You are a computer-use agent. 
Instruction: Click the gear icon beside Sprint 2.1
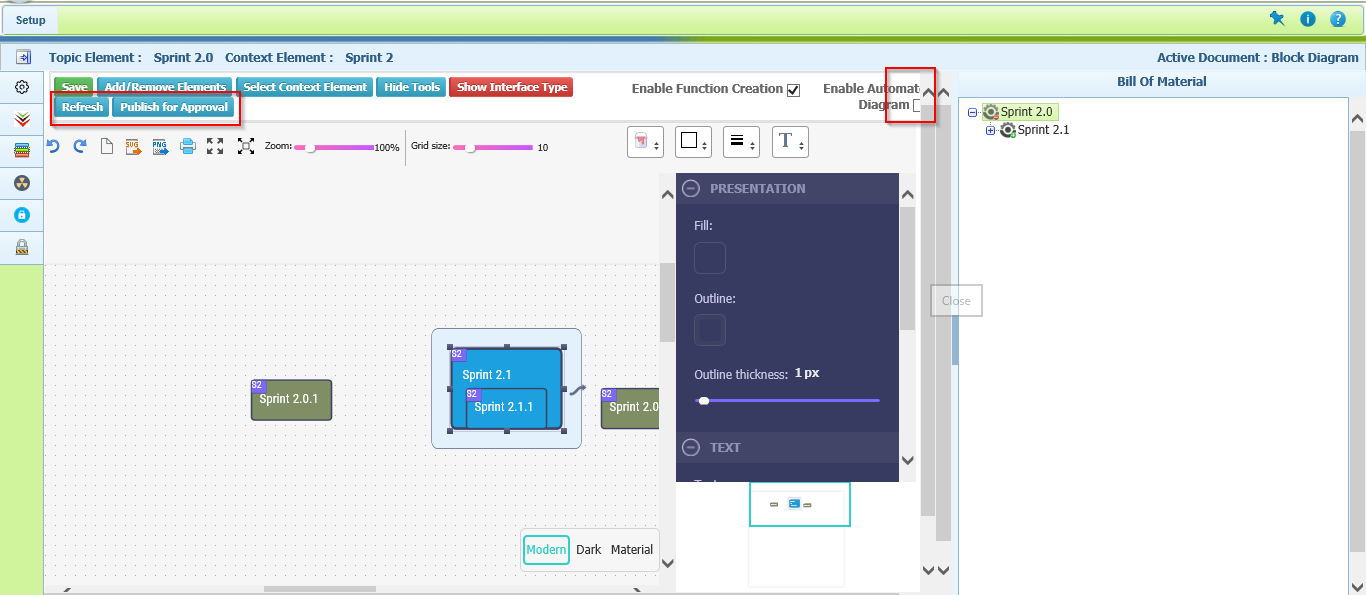[1008, 130]
